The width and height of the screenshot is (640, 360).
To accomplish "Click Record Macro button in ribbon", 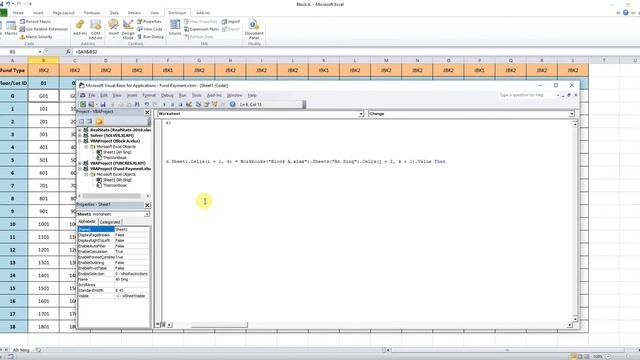I will (x=36, y=21).
